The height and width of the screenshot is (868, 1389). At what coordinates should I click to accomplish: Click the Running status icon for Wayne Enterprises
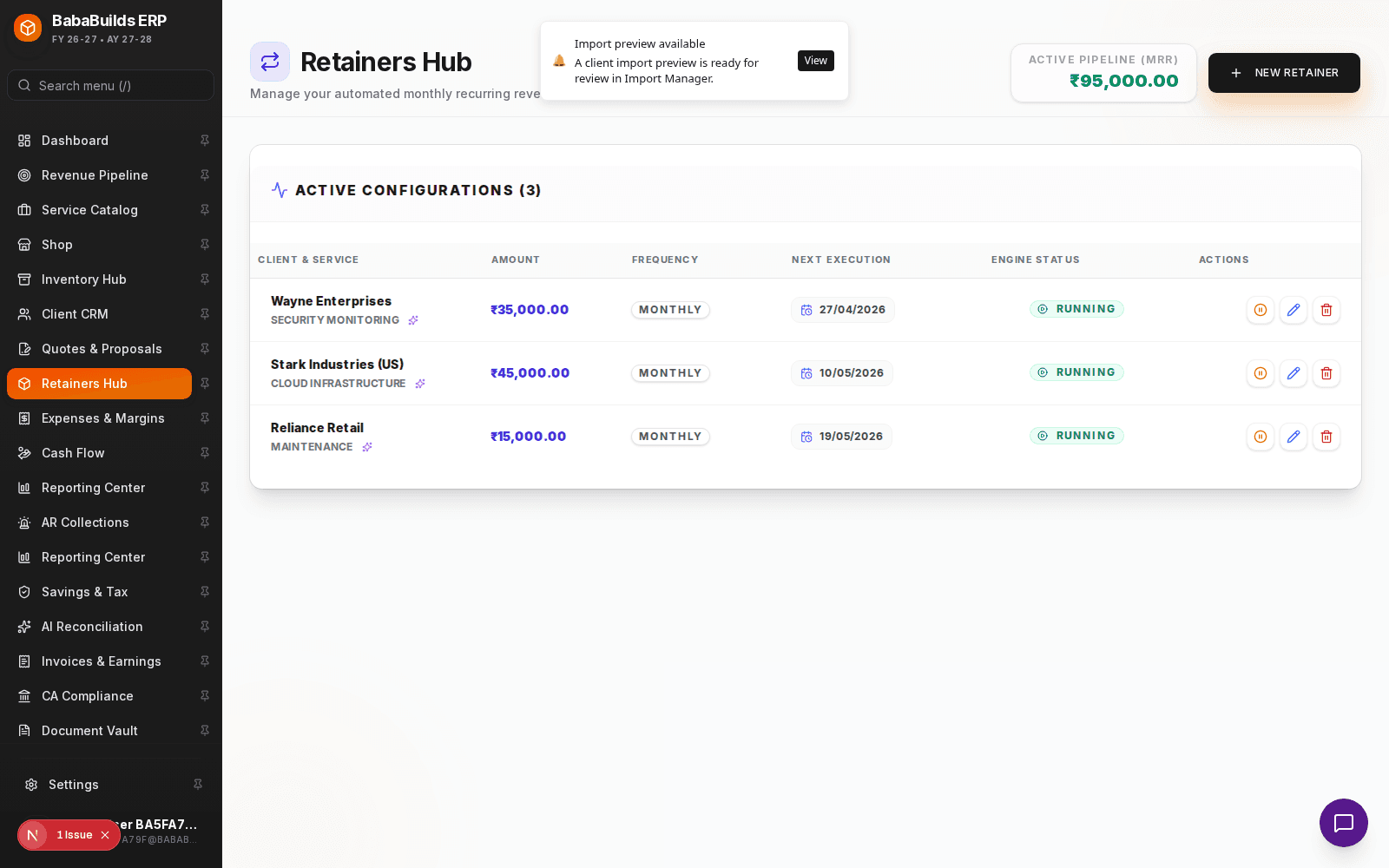coord(1043,309)
